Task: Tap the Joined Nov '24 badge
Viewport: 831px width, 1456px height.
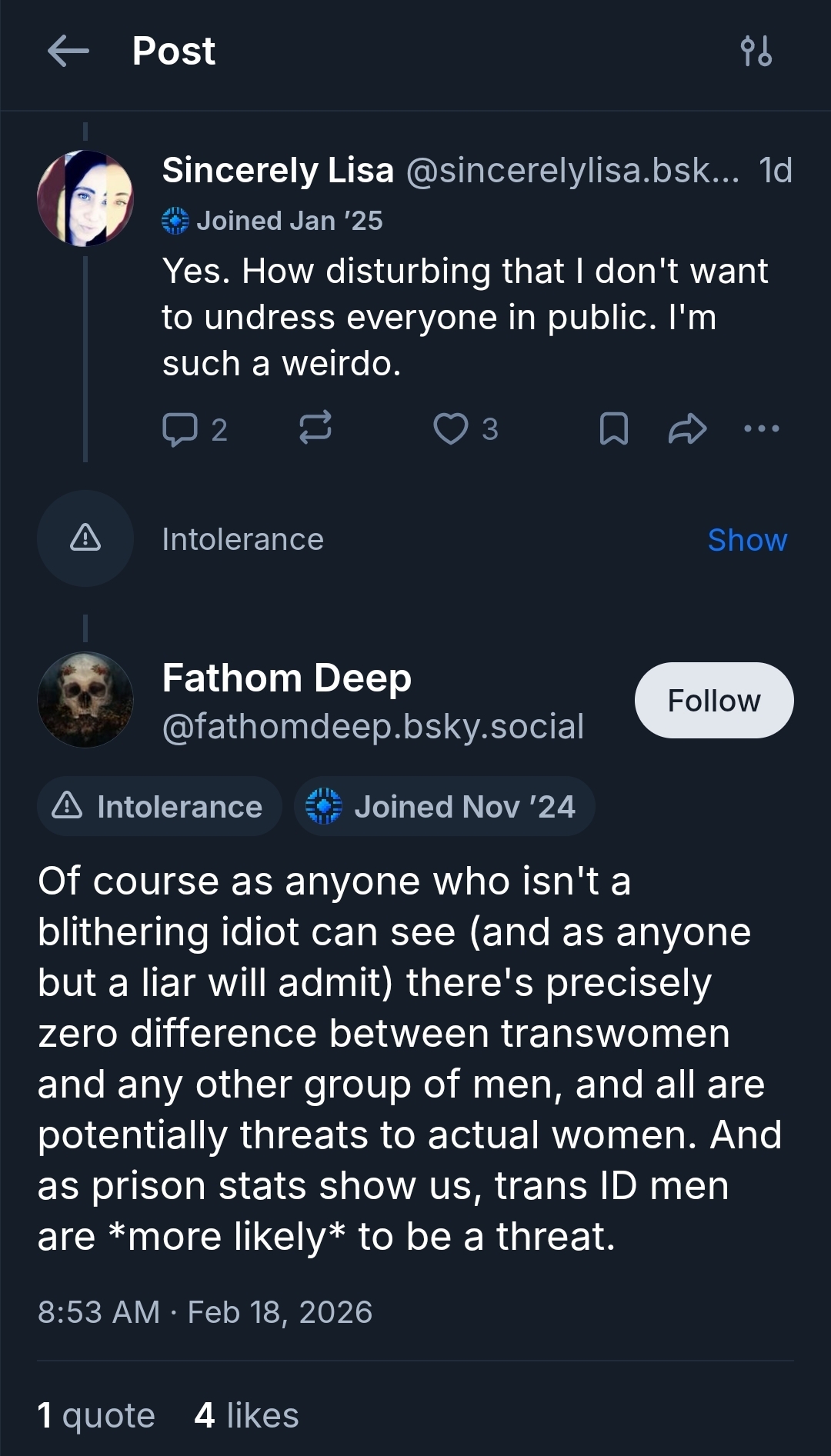Action: 444,807
